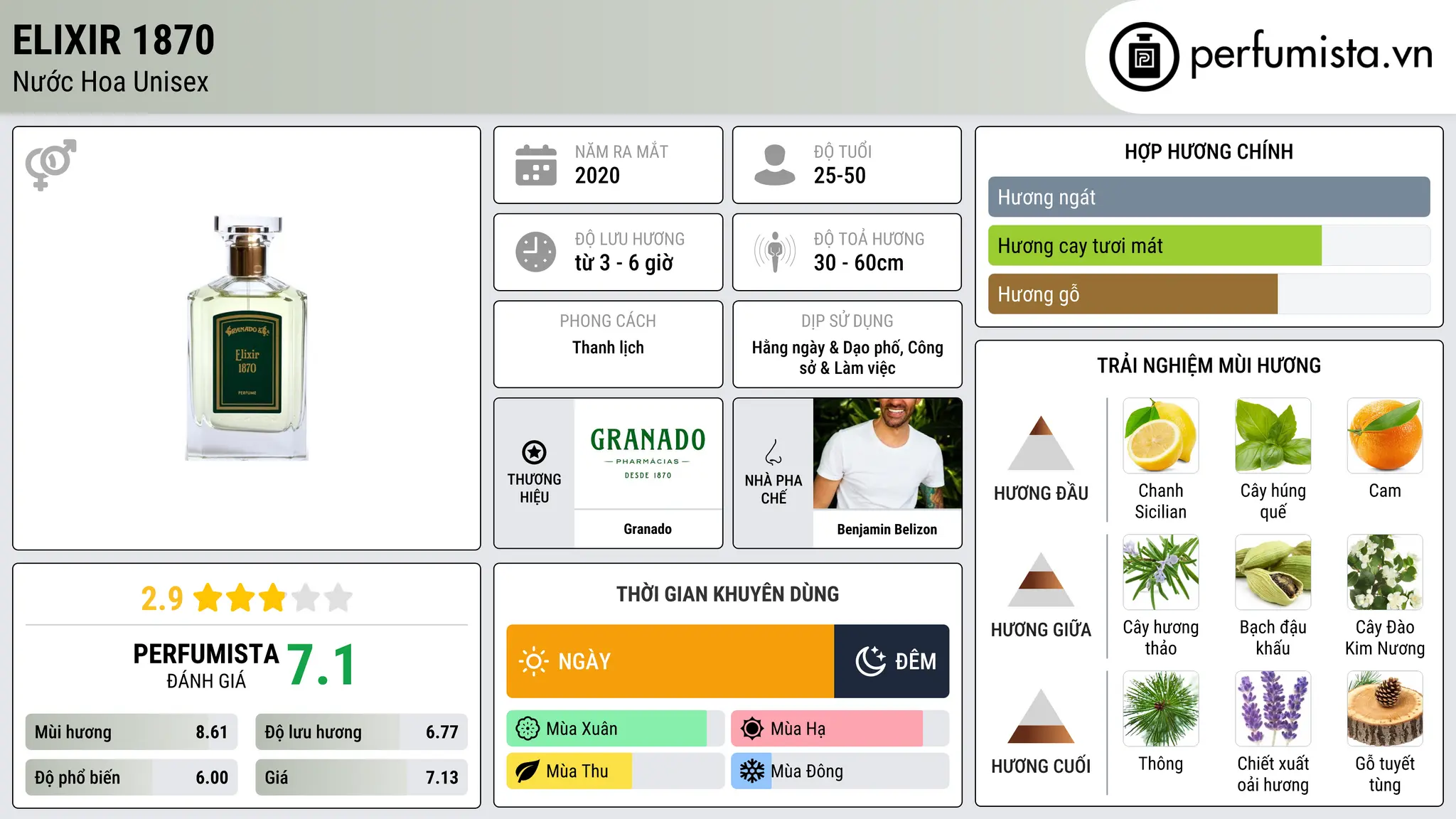Click the person icon beside Độ tuổi

click(x=774, y=165)
